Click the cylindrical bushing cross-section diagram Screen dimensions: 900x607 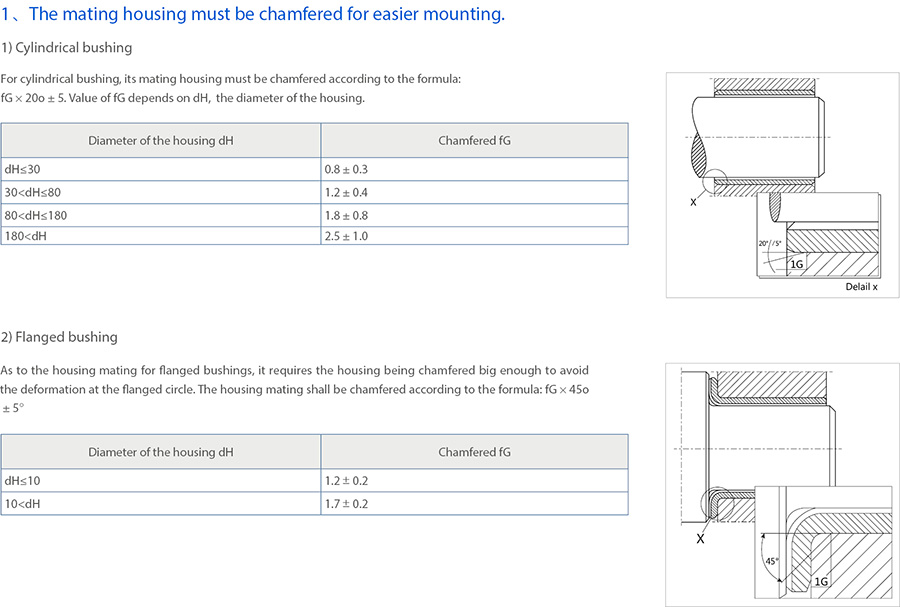pyautogui.click(x=781, y=184)
